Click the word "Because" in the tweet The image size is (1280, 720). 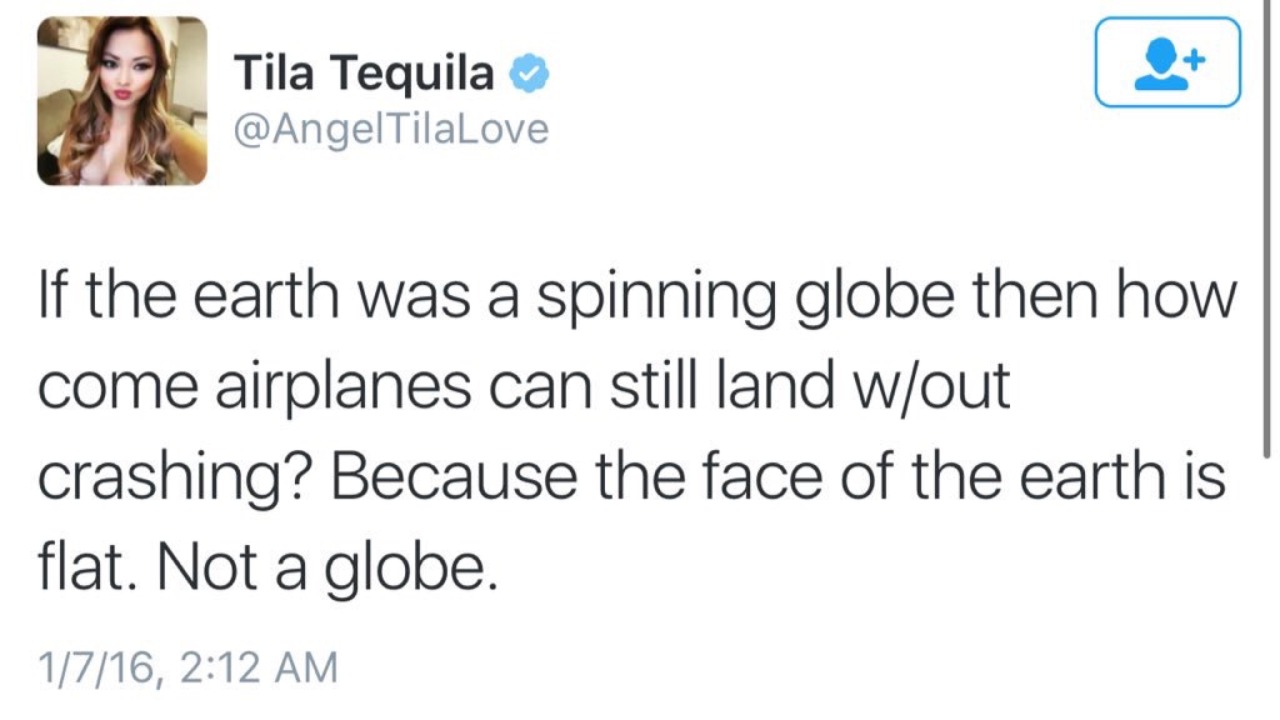pyautogui.click(x=454, y=476)
